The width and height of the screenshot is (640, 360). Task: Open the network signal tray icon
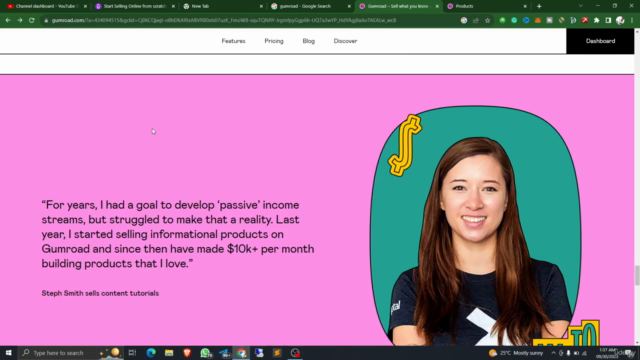pyautogui.click(x=584, y=353)
